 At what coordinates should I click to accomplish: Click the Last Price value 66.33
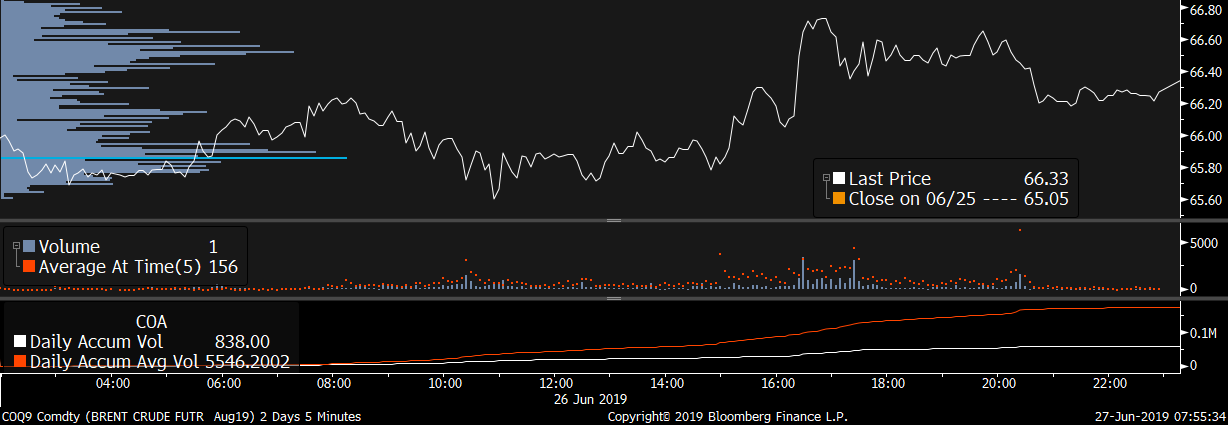tap(1046, 178)
